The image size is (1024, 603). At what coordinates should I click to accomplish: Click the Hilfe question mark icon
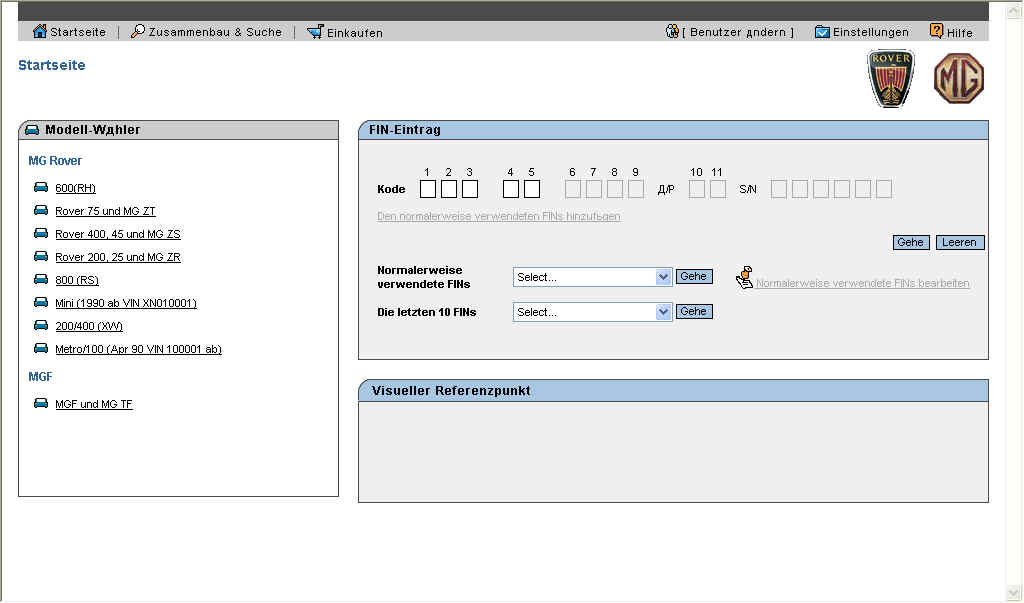936,31
